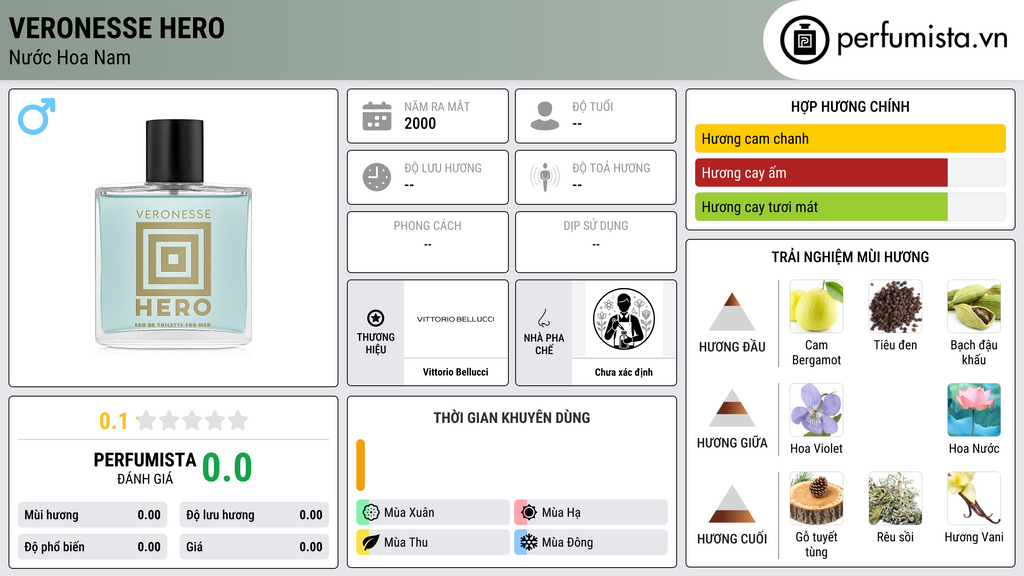1024x576 pixels.
Task: Select the Mùa Hạ season chip
Action: pyautogui.click(x=591, y=513)
